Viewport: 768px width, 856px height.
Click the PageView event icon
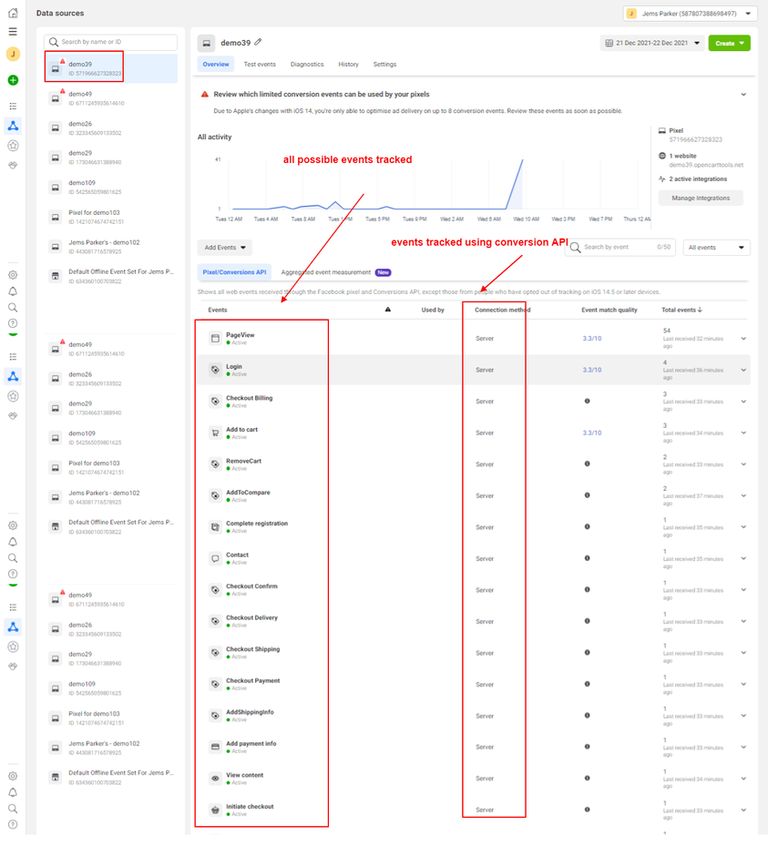214,339
